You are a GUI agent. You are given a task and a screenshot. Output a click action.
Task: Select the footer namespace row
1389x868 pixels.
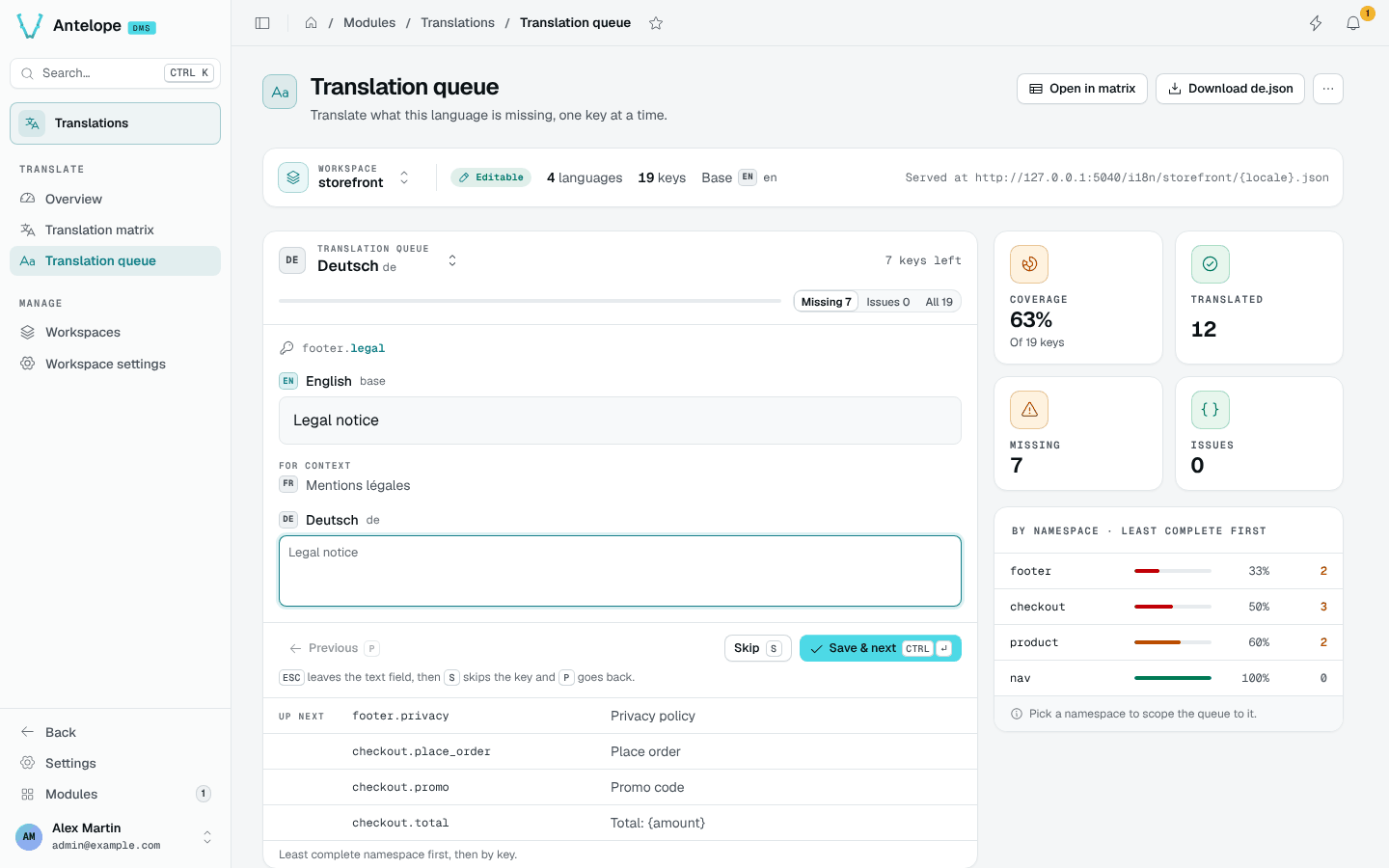[1168, 571]
